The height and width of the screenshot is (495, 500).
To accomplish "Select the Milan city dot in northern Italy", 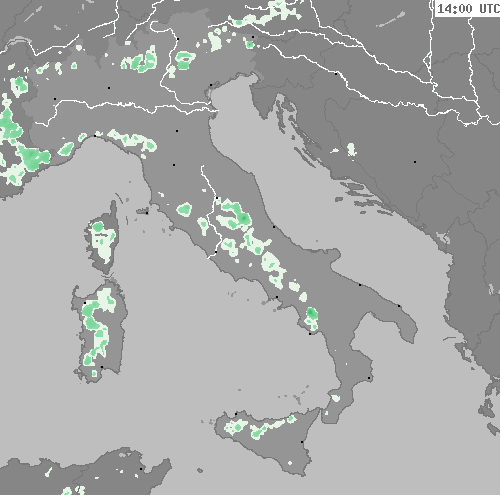I will coord(109,88).
